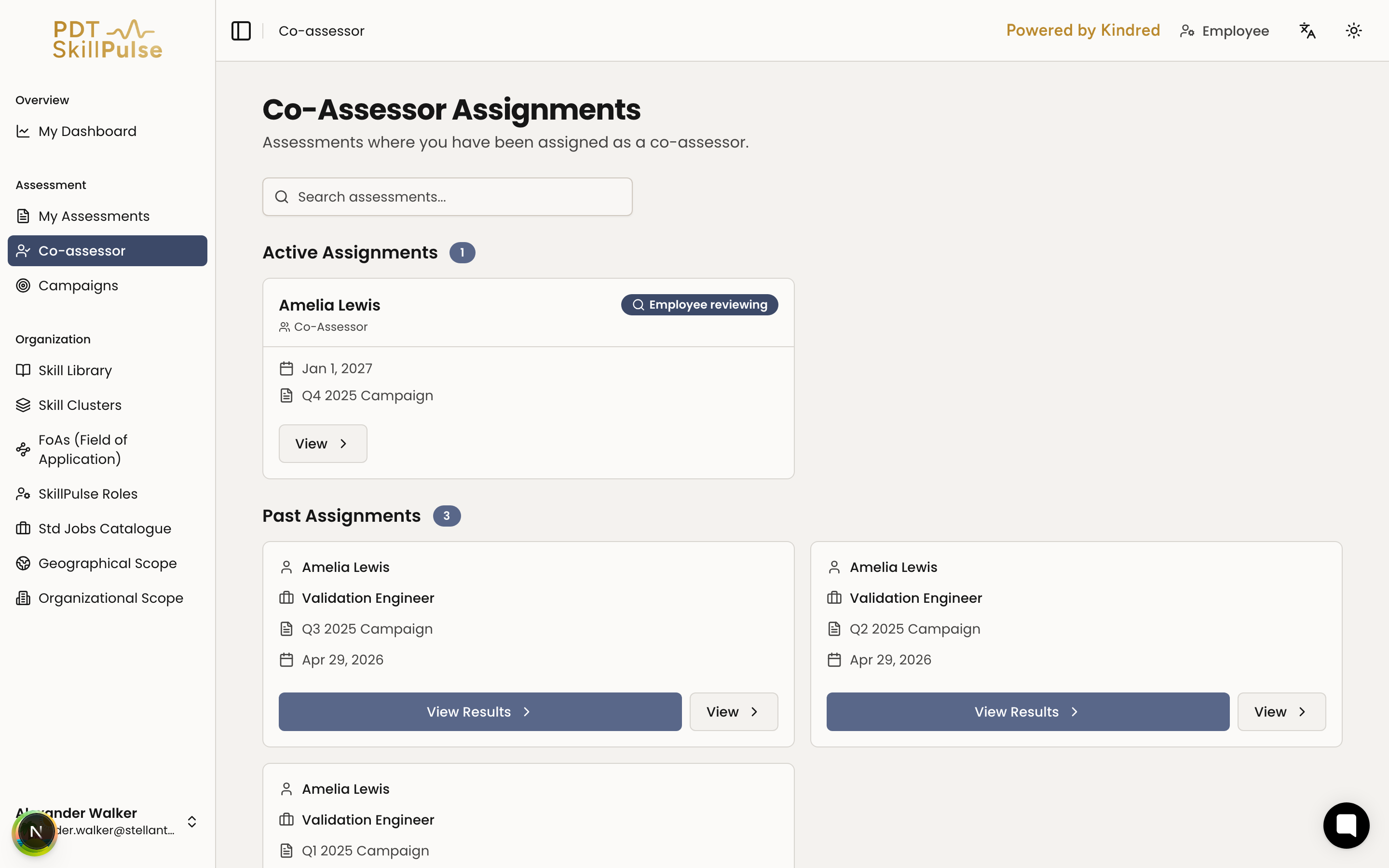Toggle light/dark theme sun icon

pyautogui.click(x=1353, y=31)
